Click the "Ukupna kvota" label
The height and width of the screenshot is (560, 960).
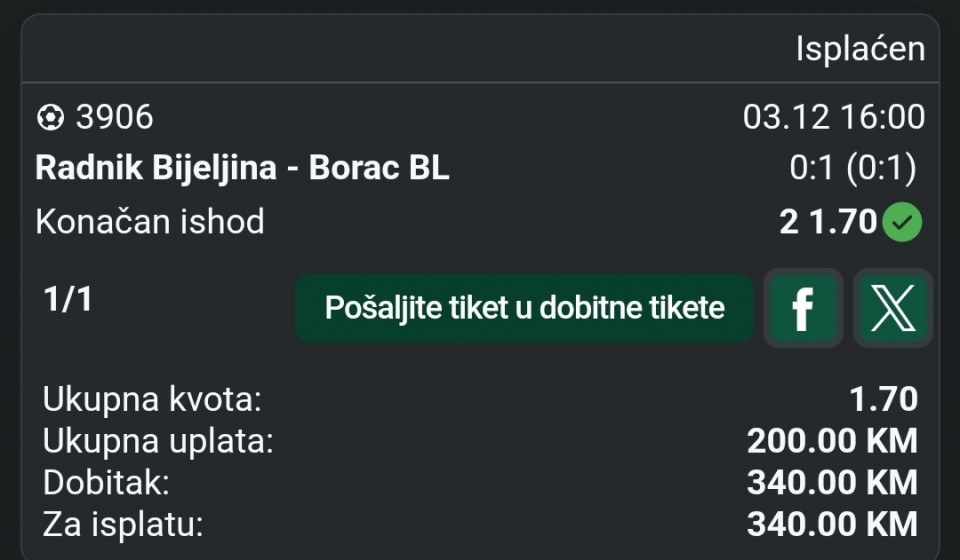152,400
